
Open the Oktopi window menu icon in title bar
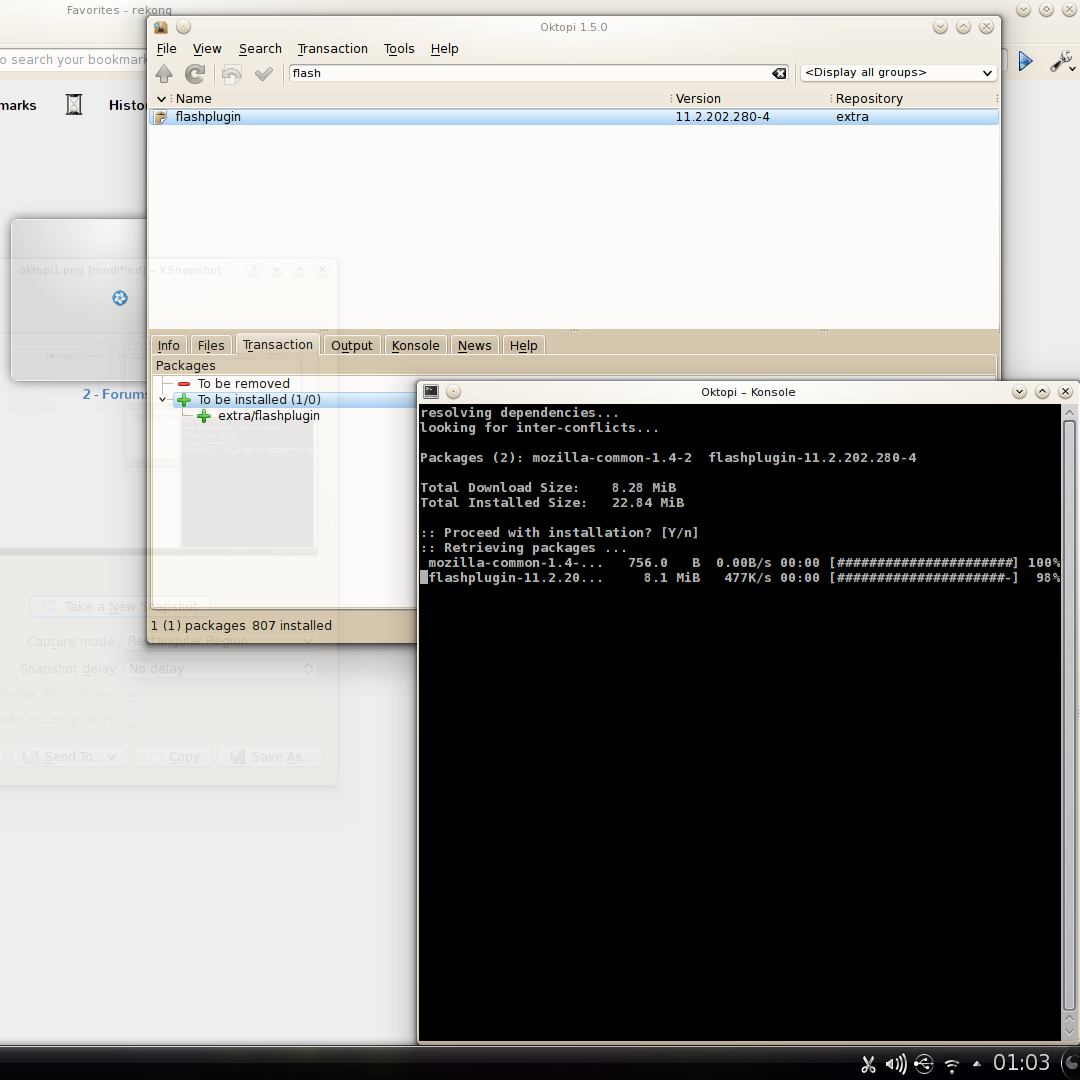[160, 27]
